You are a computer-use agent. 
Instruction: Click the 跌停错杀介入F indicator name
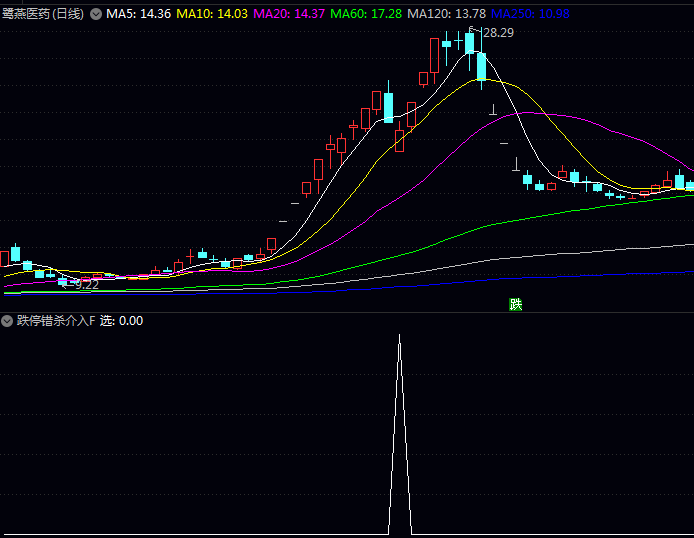[56, 321]
